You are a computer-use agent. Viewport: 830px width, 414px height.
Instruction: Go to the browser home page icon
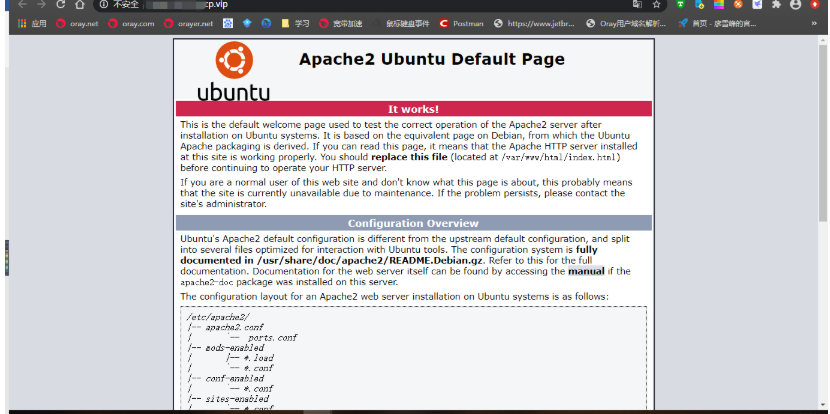tap(79, 5)
